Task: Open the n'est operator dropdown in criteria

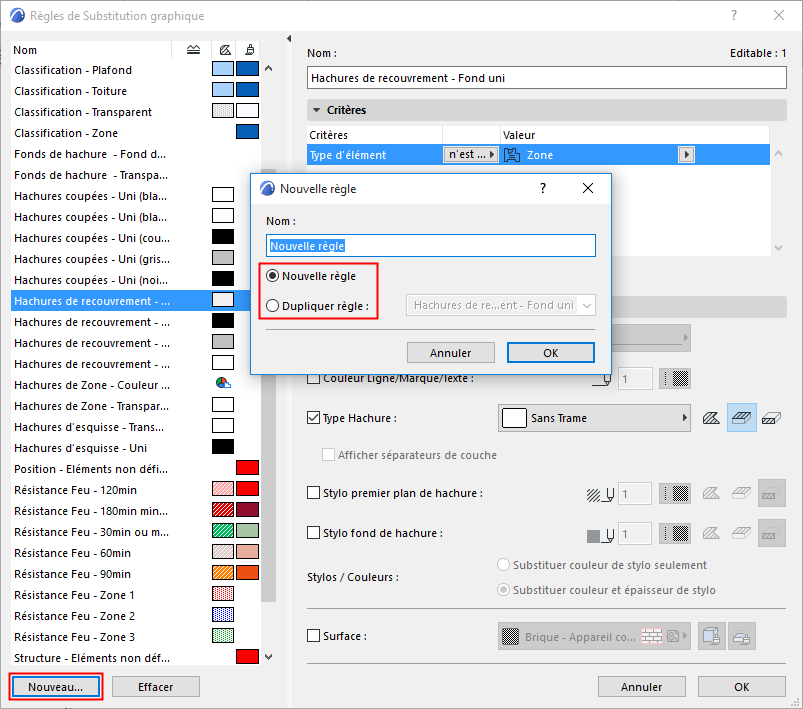Action: (x=471, y=155)
